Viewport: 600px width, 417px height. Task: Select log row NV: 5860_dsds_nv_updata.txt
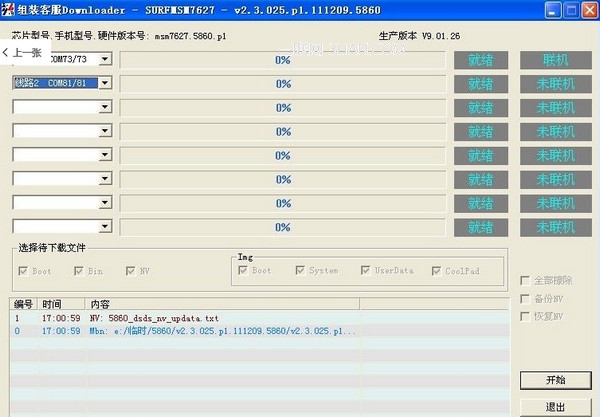259,318
